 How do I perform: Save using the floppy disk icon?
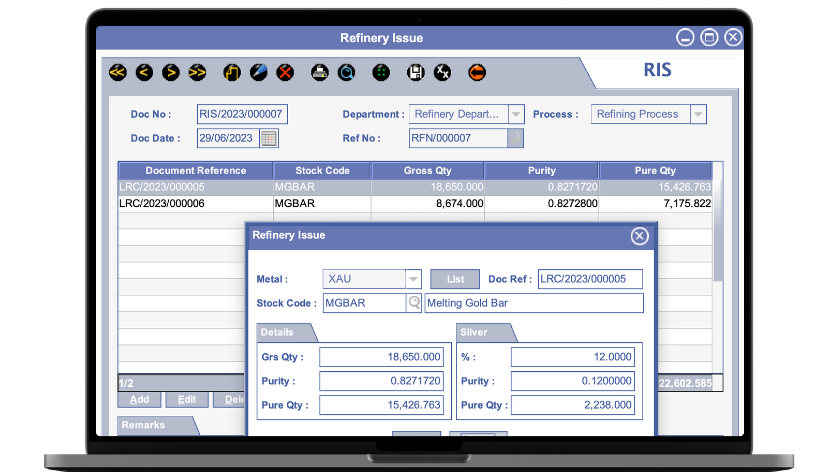point(416,72)
